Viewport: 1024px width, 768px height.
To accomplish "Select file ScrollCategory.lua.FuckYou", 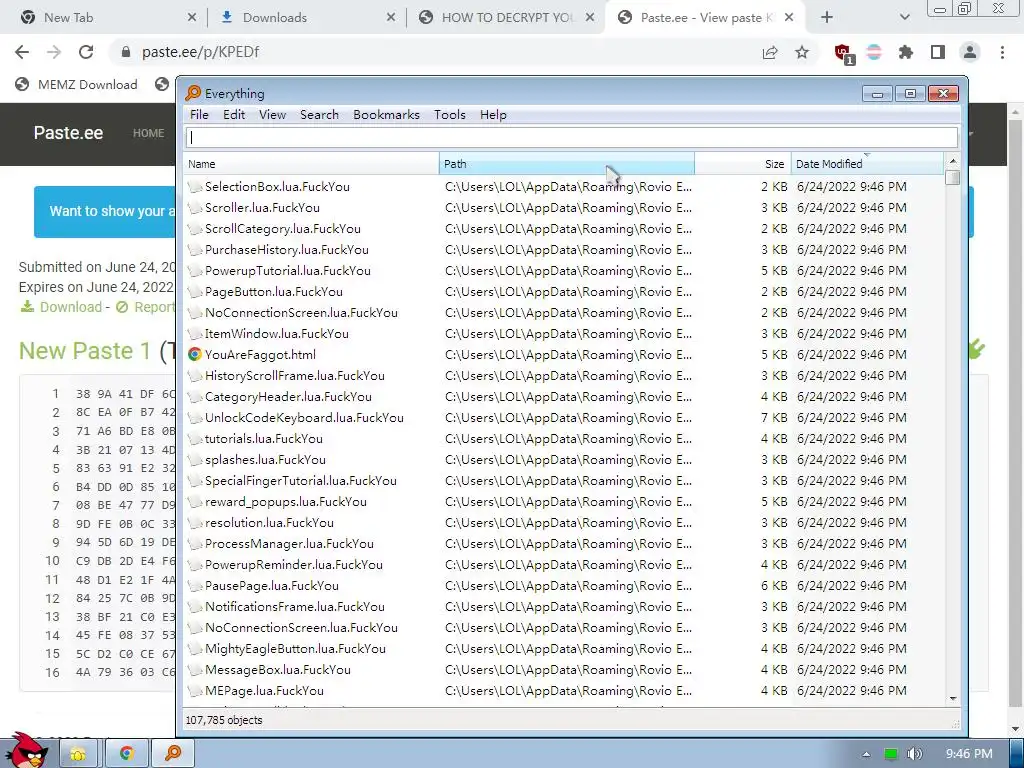I will pos(282,229).
